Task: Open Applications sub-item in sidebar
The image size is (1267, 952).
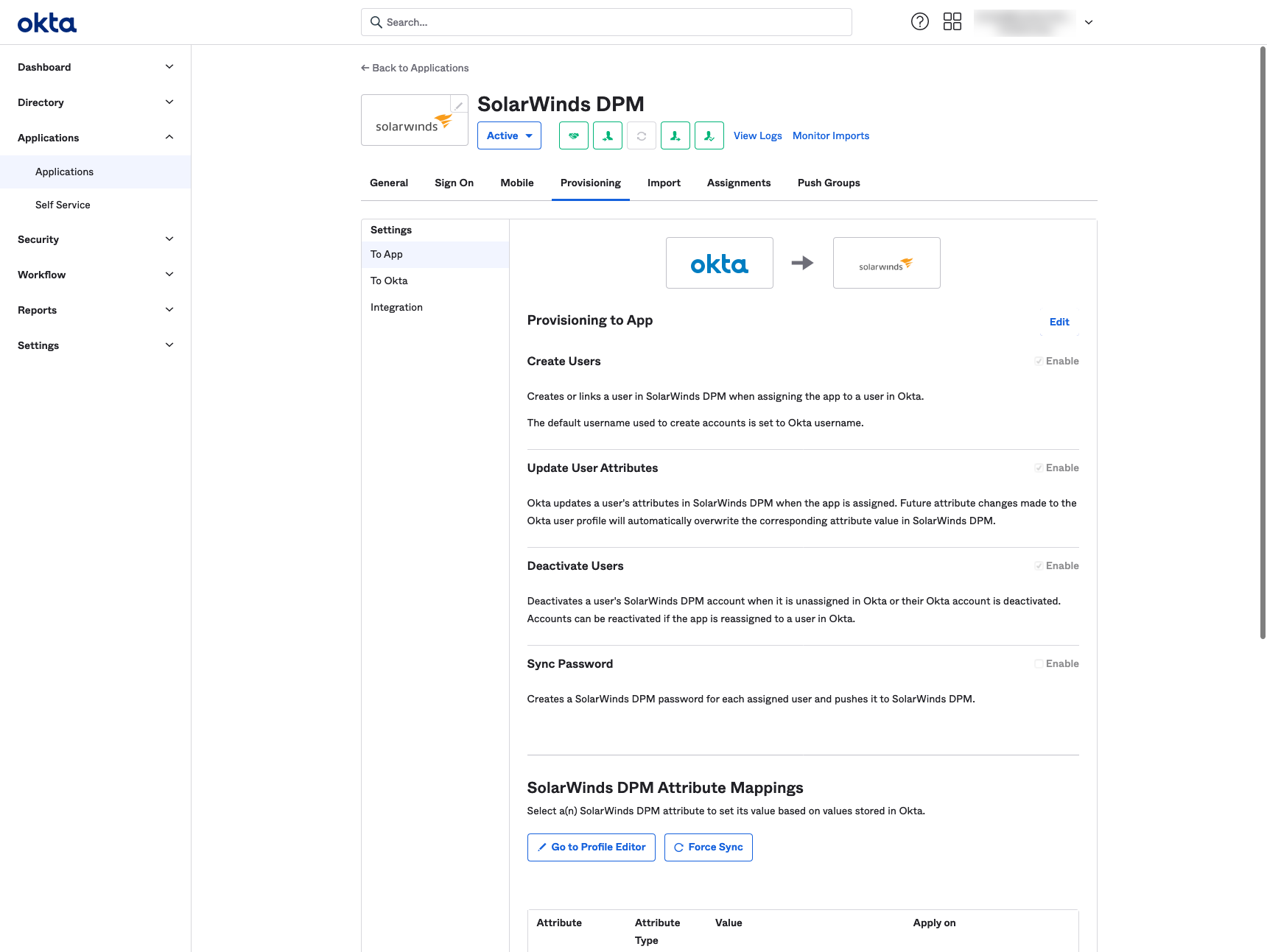Action: (x=96, y=172)
